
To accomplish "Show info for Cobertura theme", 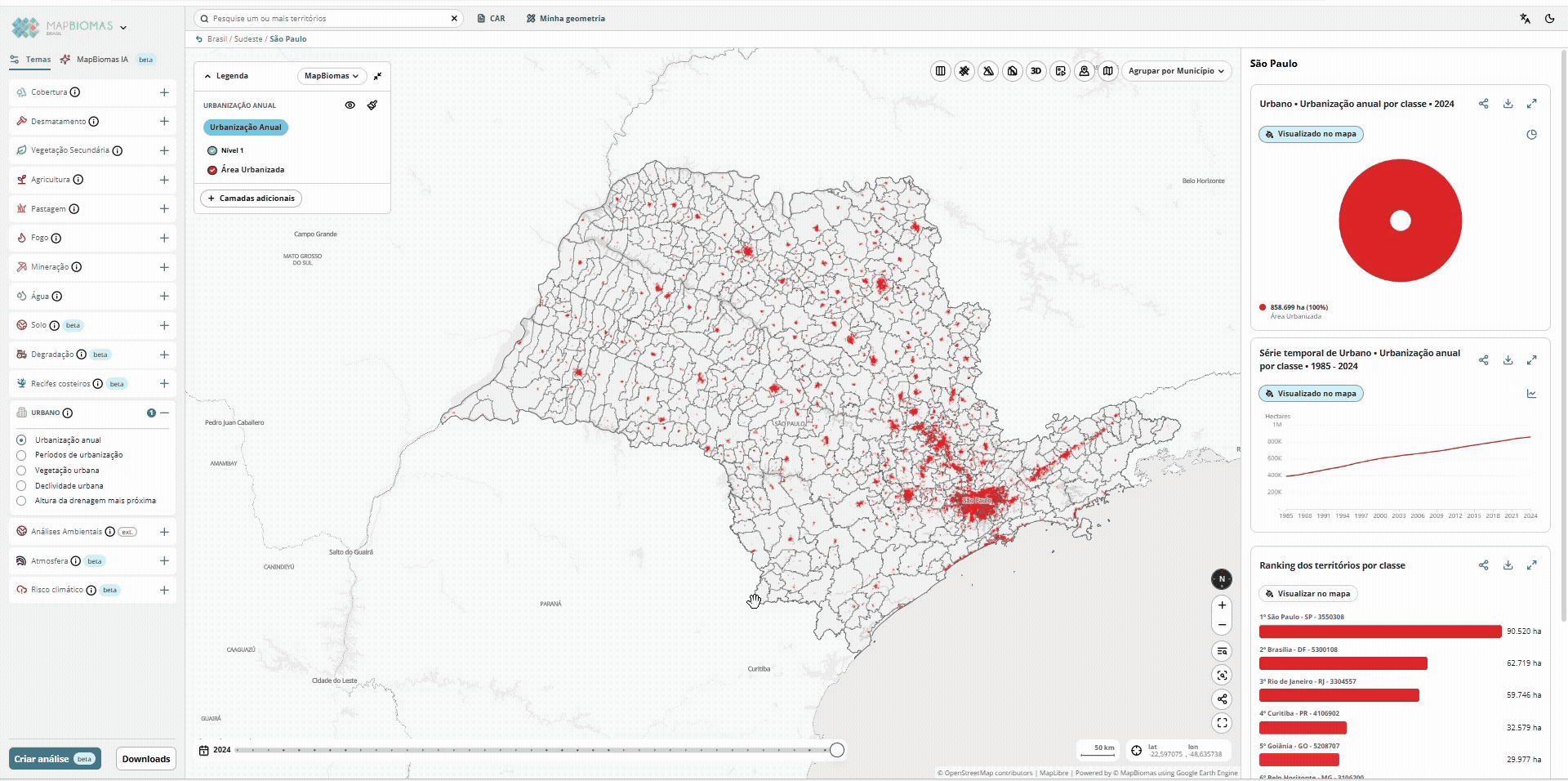I will click(x=75, y=92).
